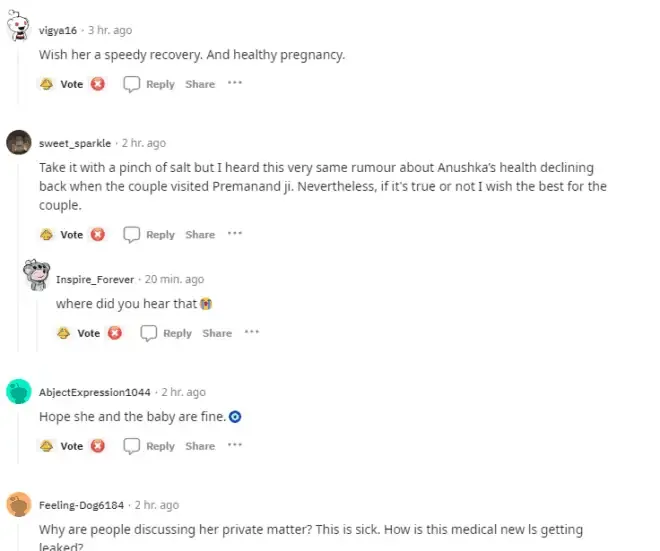Downvote Inspire_Forever's reply

point(115,333)
